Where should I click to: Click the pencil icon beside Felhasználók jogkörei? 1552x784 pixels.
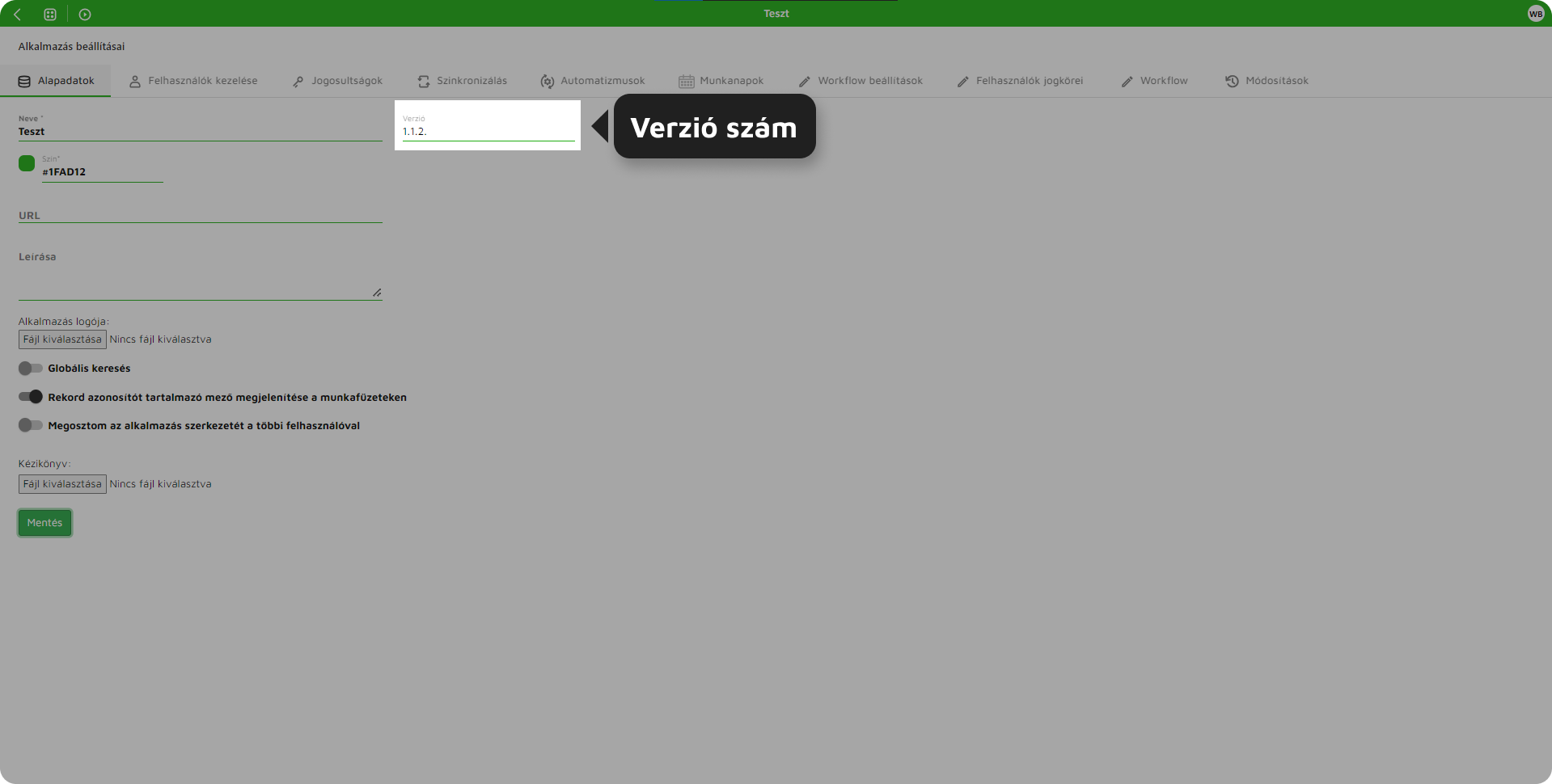click(963, 82)
